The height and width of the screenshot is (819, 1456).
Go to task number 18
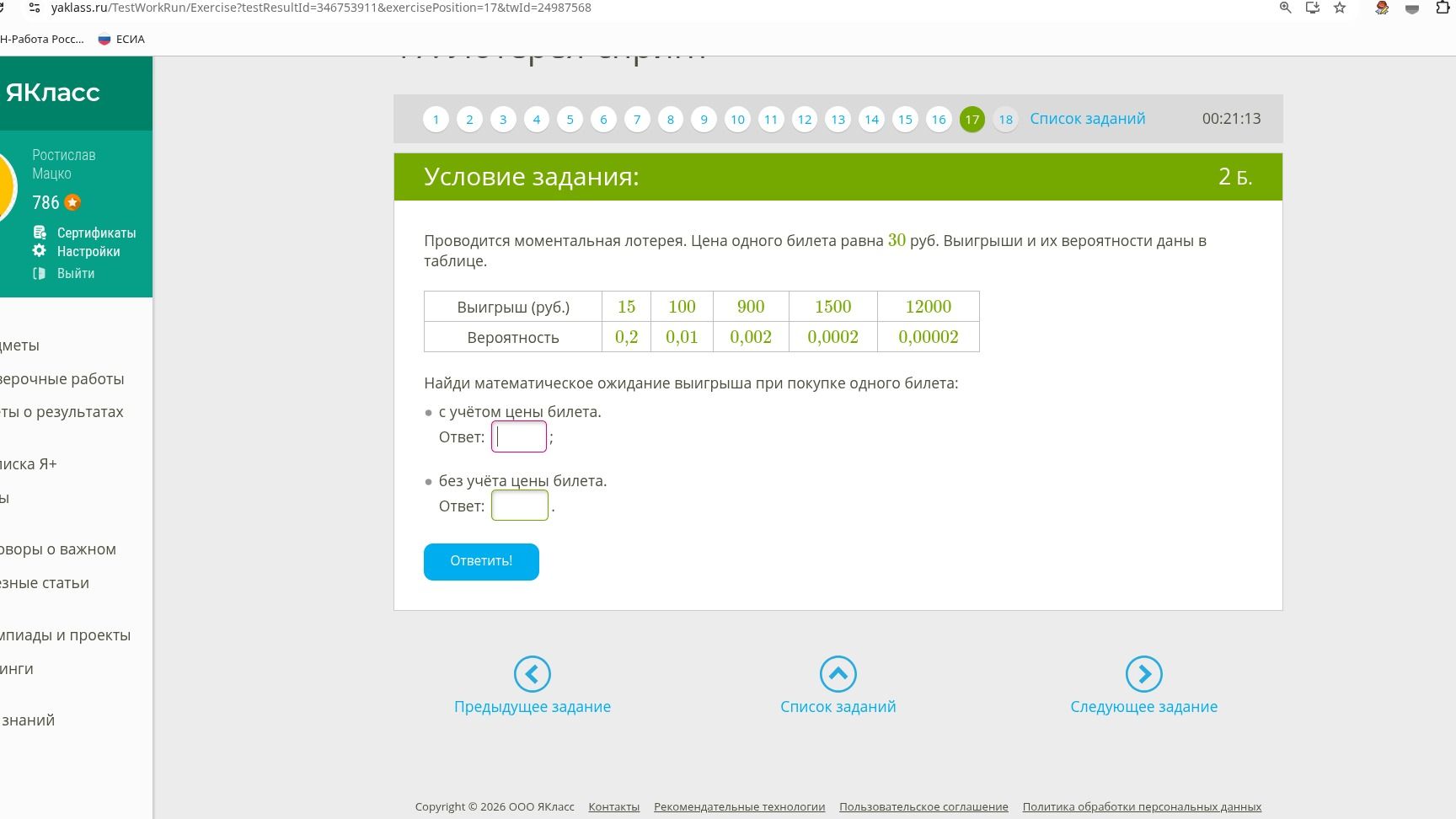1005,119
